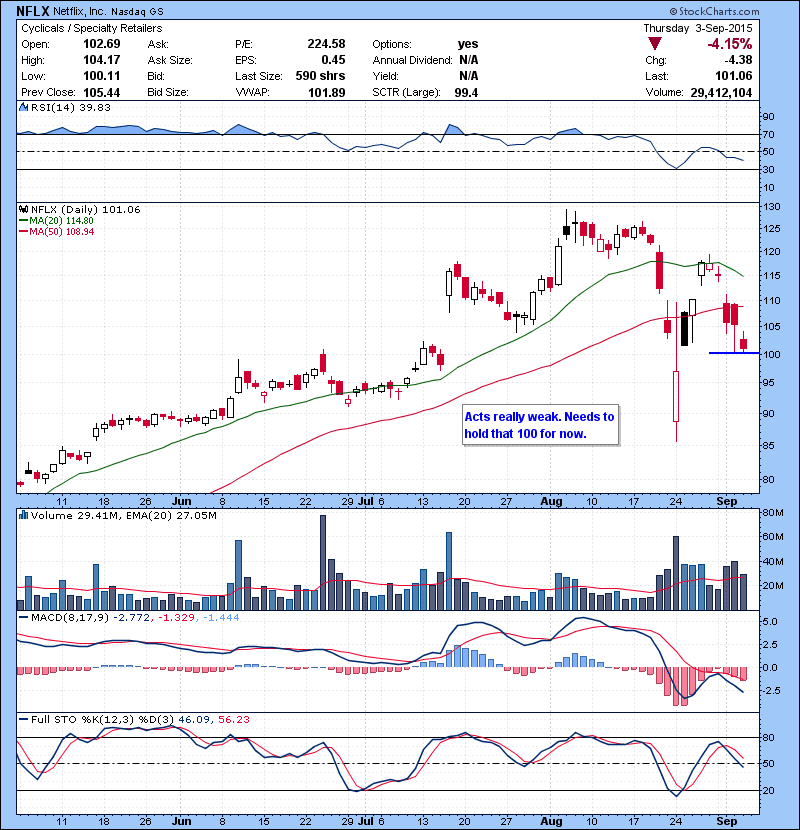The width and height of the screenshot is (800, 830).
Task: Click the MACD(8,17,9) indicator label
Action: 70,617
